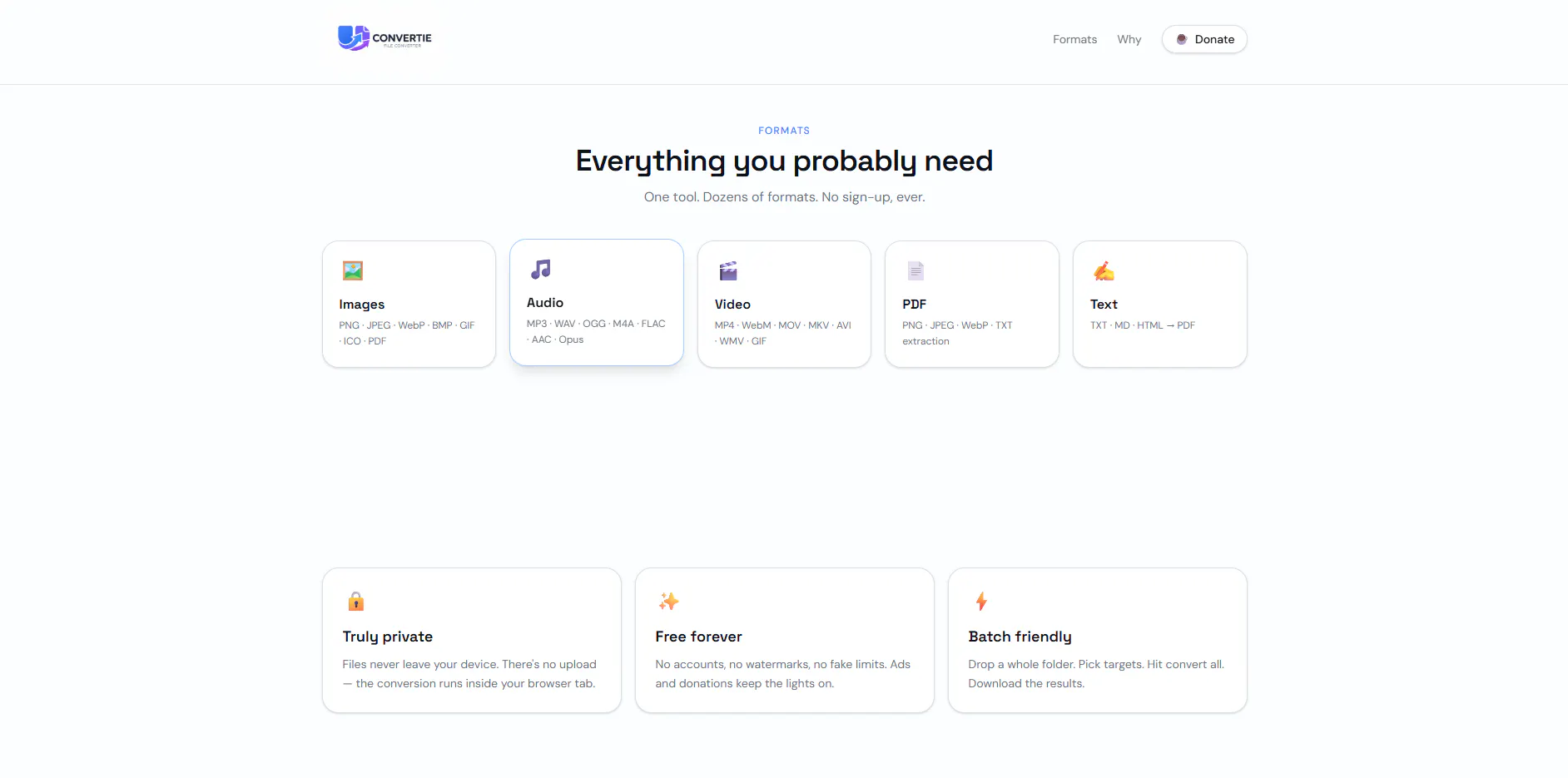The width and height of the screenshot is (1568, 778).
Task: Click 'TXT · MD · HTML → PDF' text
Action: [1142, 325]
